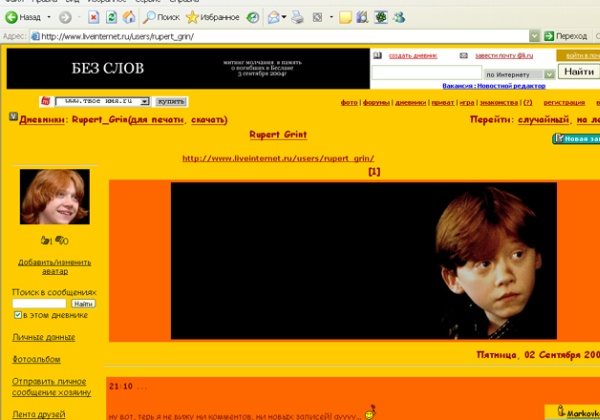Click the smiley emoticon in the post

click(x=370, y=413)
